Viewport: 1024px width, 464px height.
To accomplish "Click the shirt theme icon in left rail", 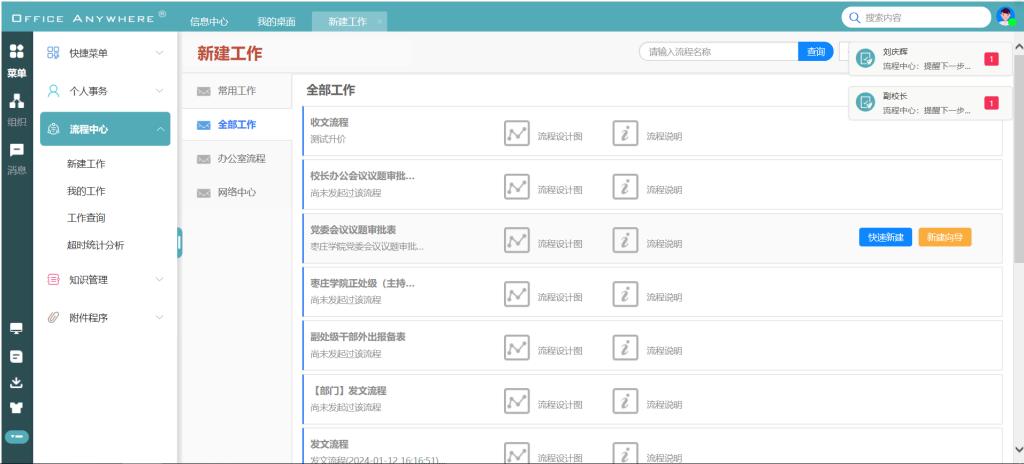I will [16, 408].
